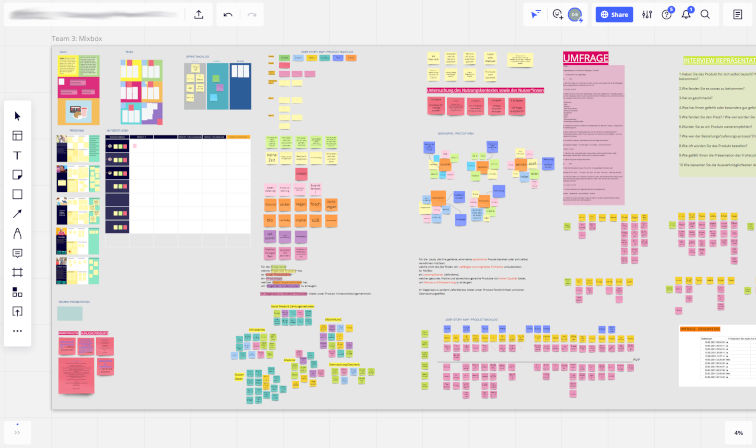Click the zoom level percentage indicator
The height and width of the screenshot is (448, 756).
738,432
